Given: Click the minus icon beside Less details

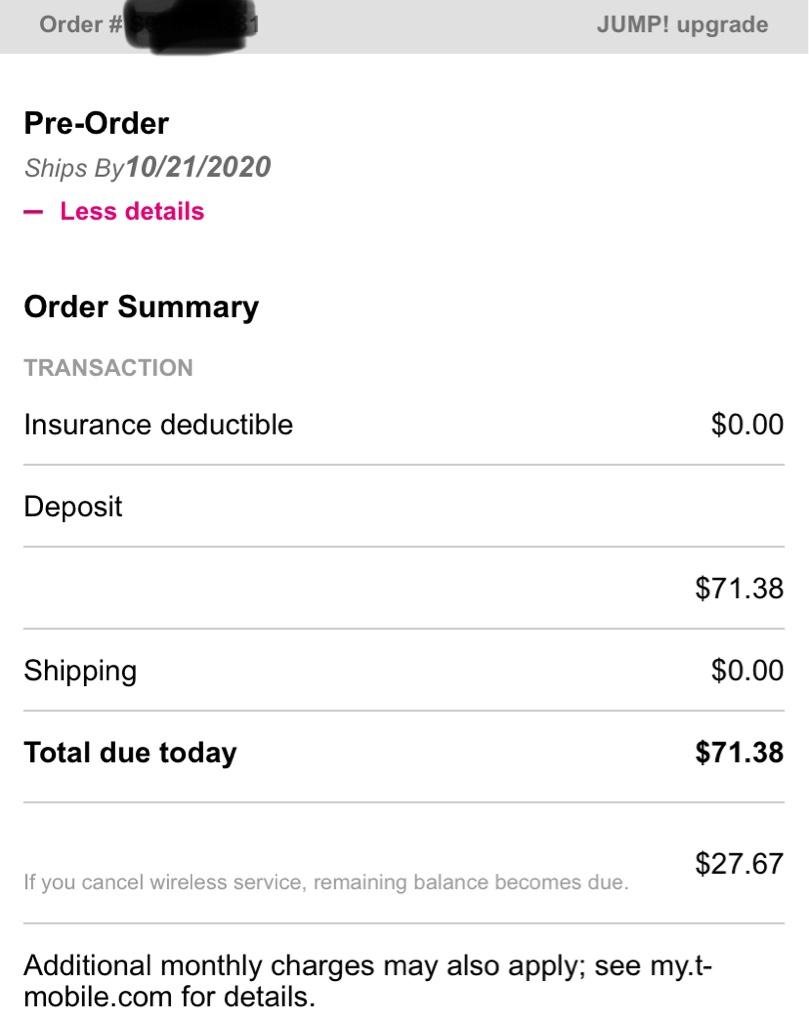Looking at the screenshot, I should [34, 212].
